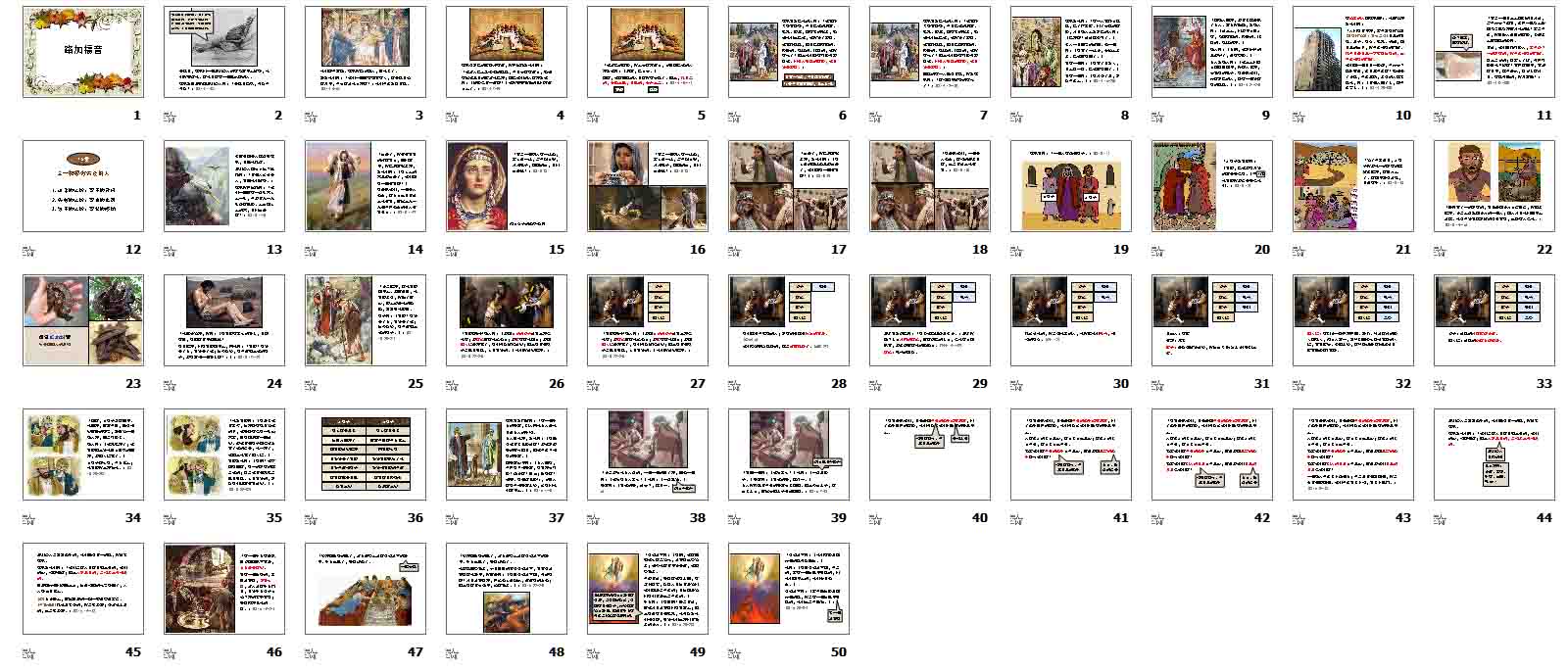Image resolution: width=1568 pixels, height=671 pixels.
Task: Select slide 10 with the tall tower image
Action: pyautogui.click(x=1352, y=52)
